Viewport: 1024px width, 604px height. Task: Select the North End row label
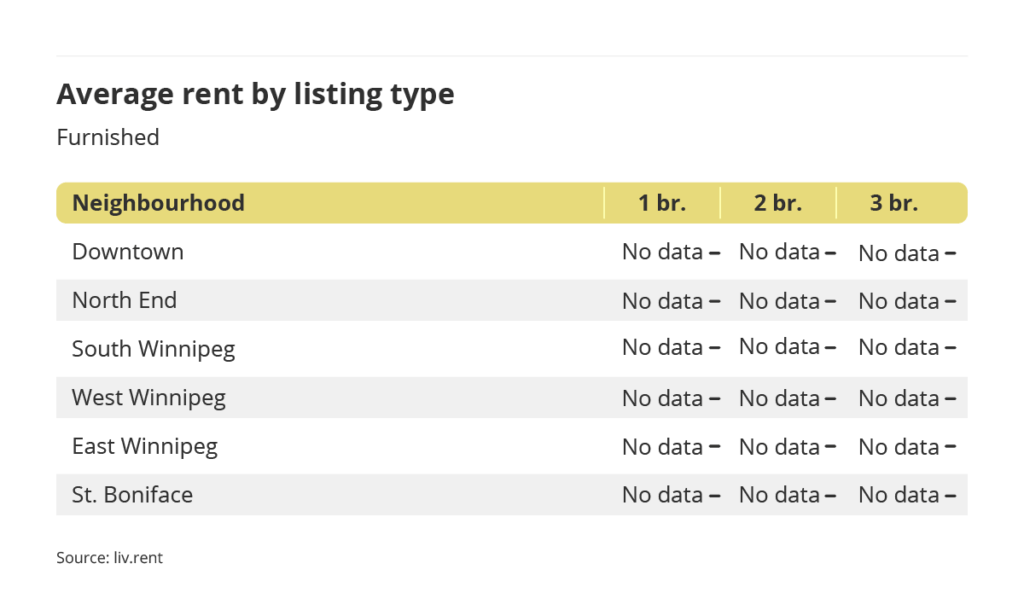(x=124, y=300)
